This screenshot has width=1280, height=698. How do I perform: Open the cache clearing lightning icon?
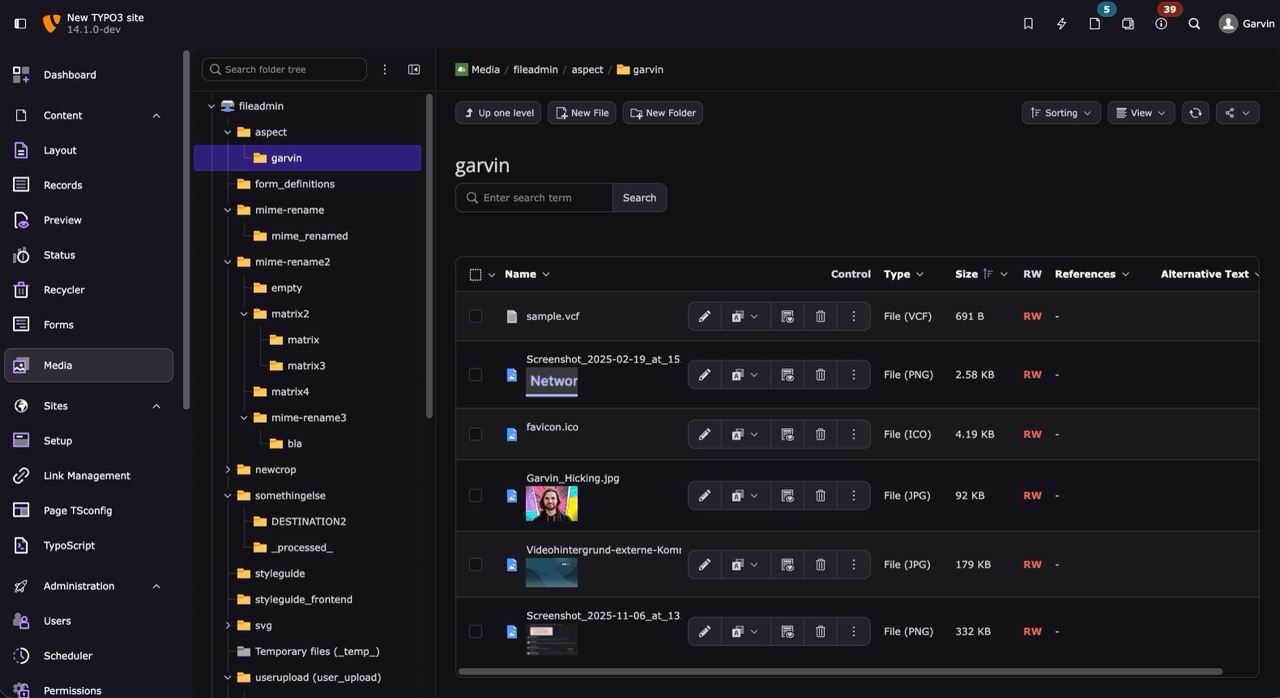click(1061, 23)
